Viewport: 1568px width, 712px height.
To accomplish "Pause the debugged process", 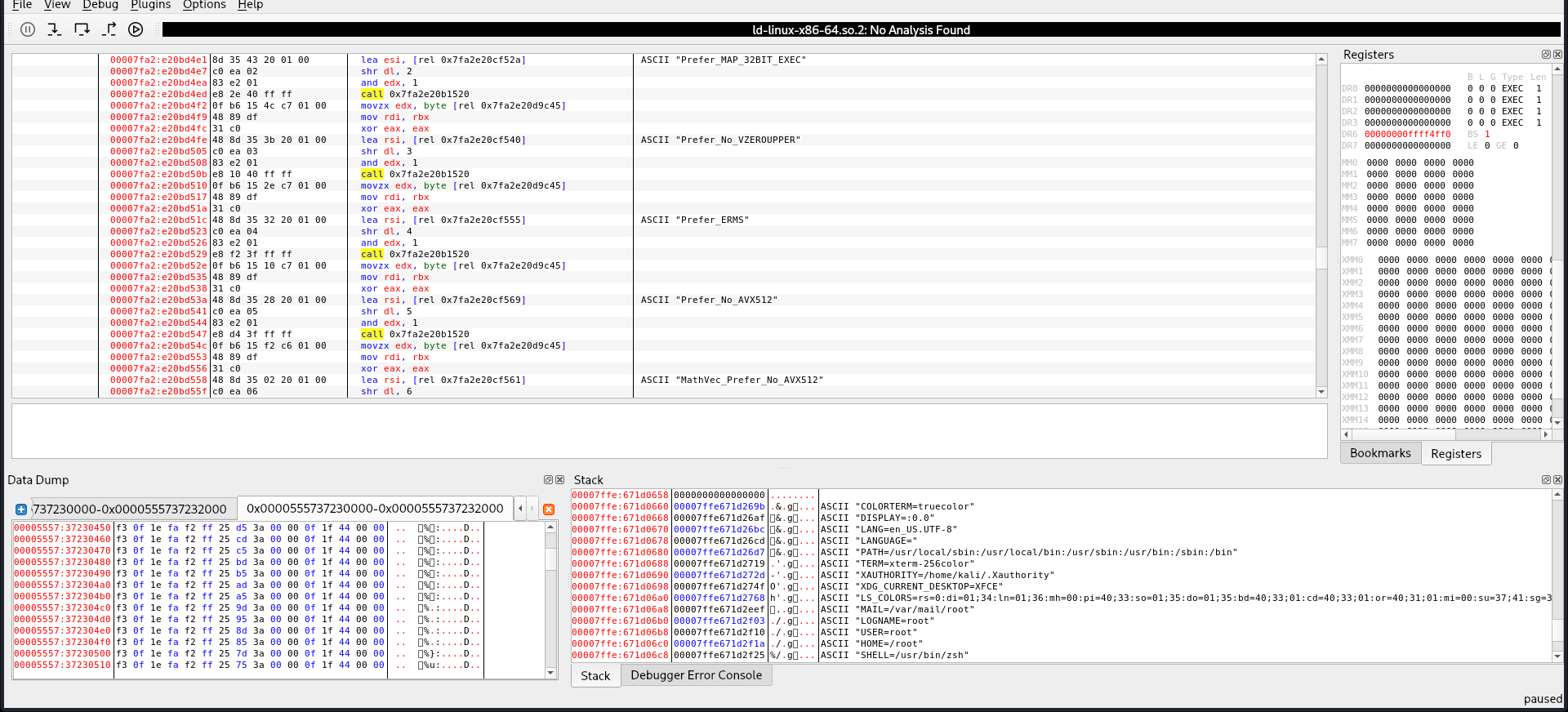I will pos(28,29).
